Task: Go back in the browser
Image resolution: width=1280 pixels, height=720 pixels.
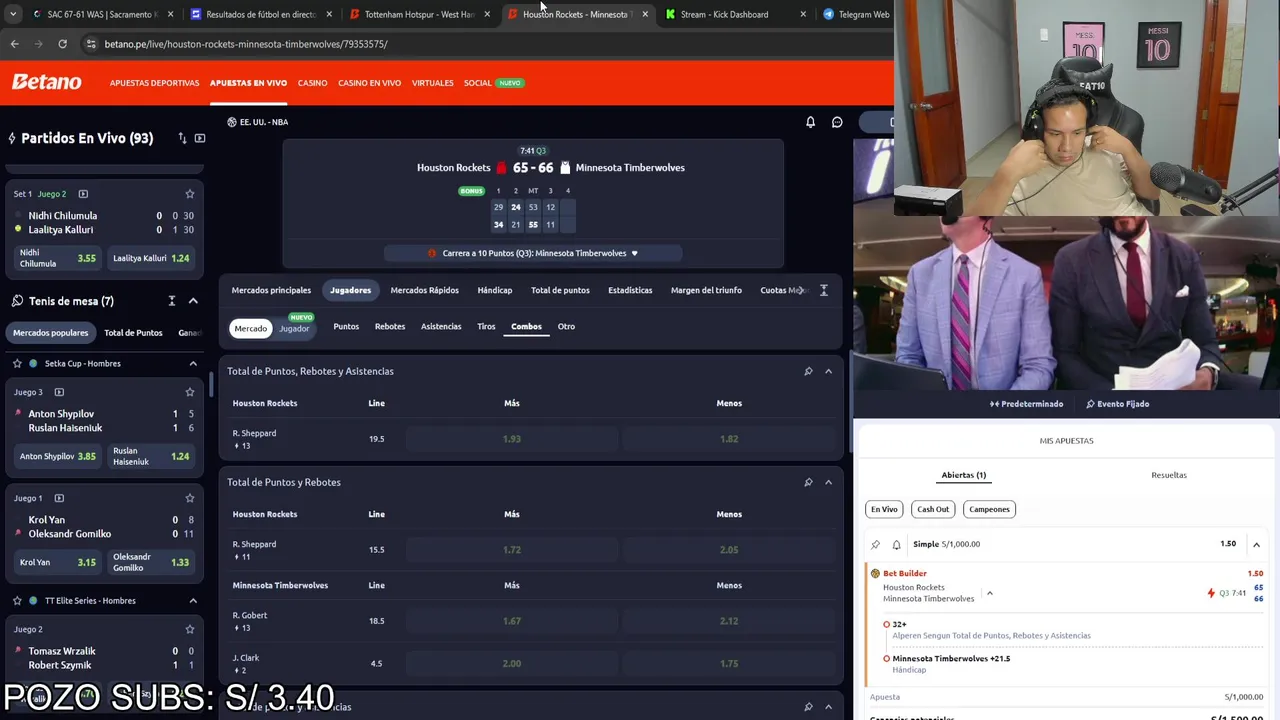Action: coord(14,44)
